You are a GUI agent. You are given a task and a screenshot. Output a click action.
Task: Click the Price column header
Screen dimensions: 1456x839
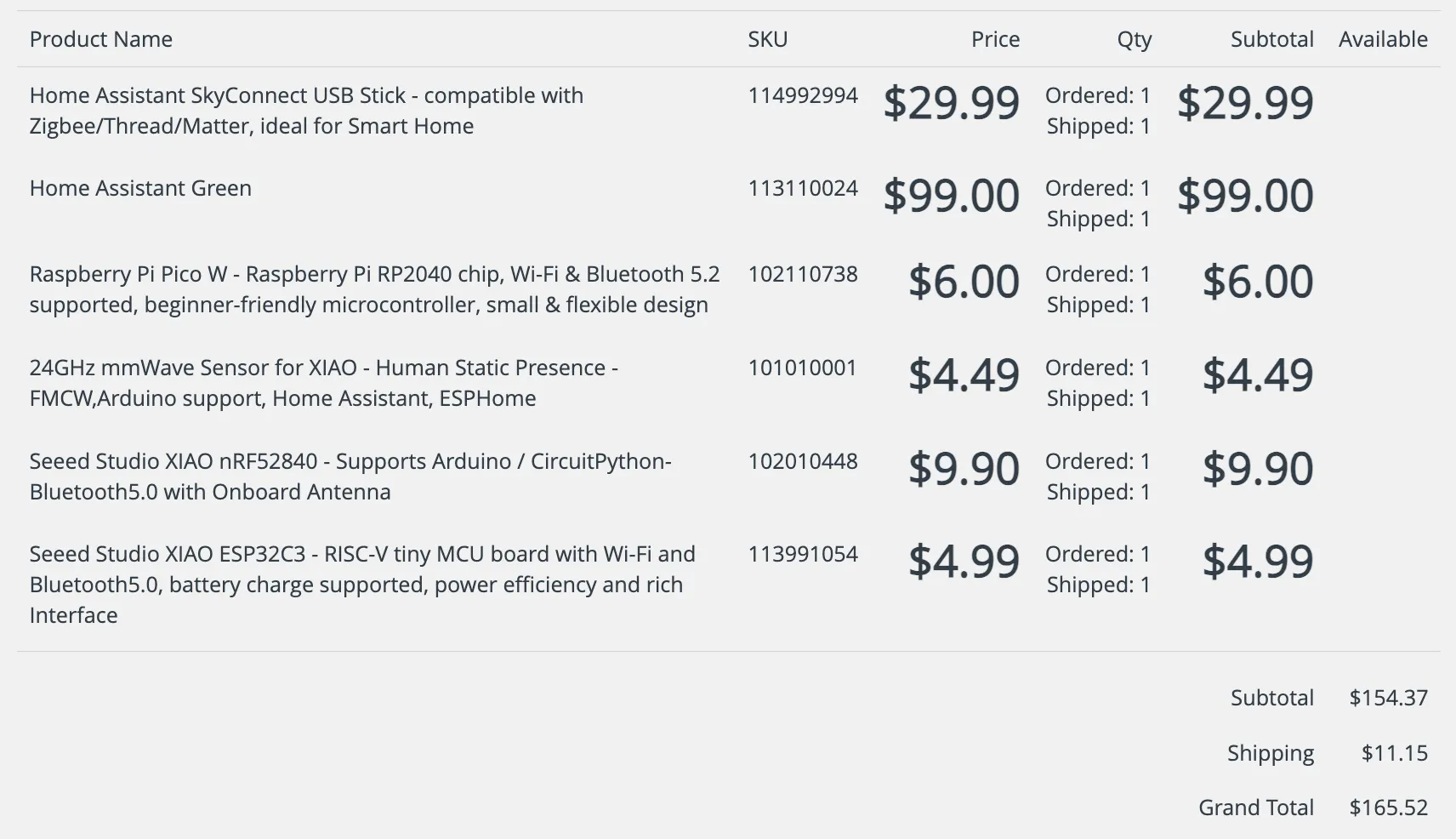pyautogui.click(x=995, y=39)
